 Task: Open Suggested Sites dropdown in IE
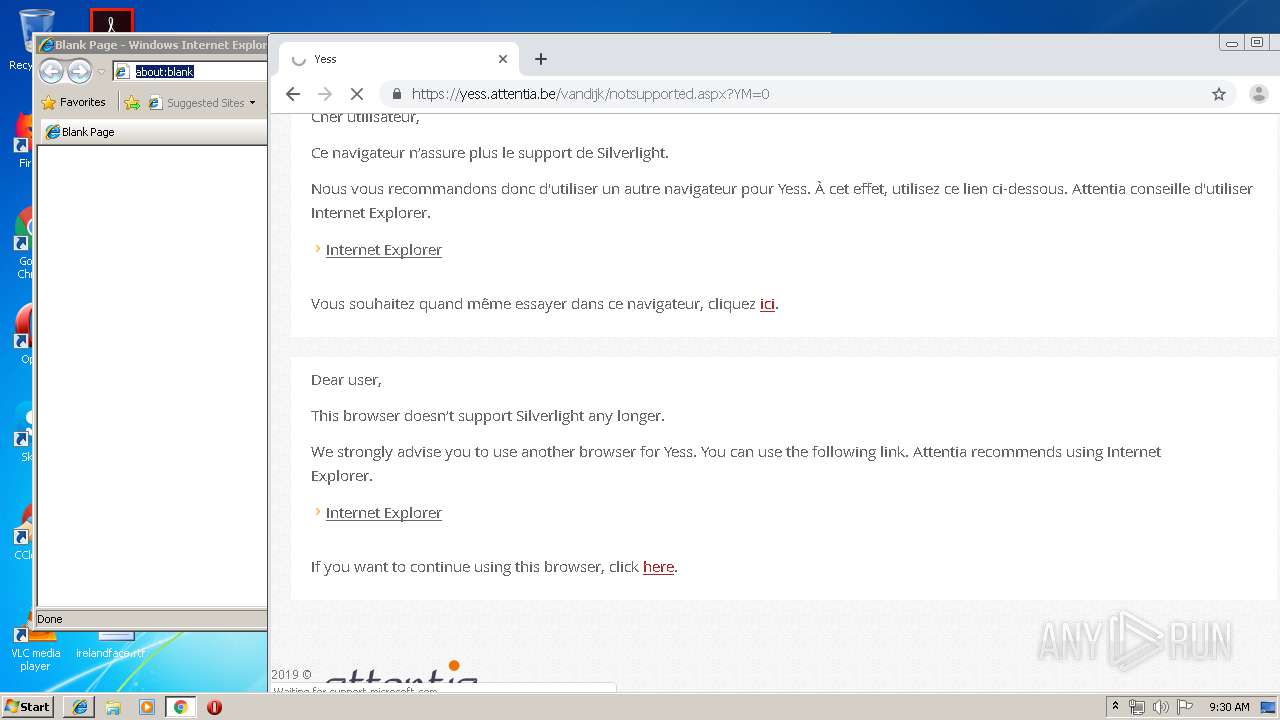click(202, 103)
